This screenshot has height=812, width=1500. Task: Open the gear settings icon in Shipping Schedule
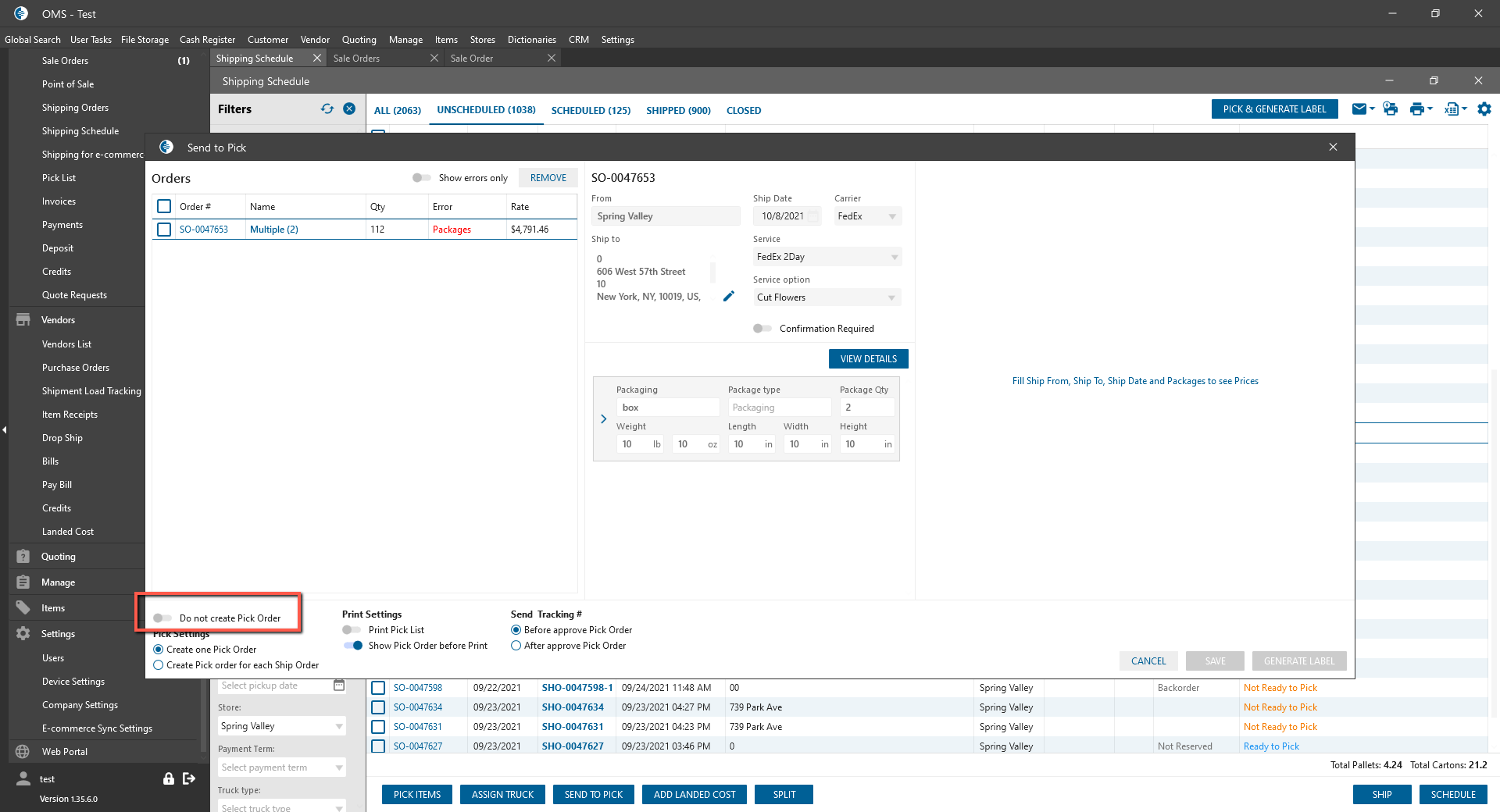coord(1484,109)
